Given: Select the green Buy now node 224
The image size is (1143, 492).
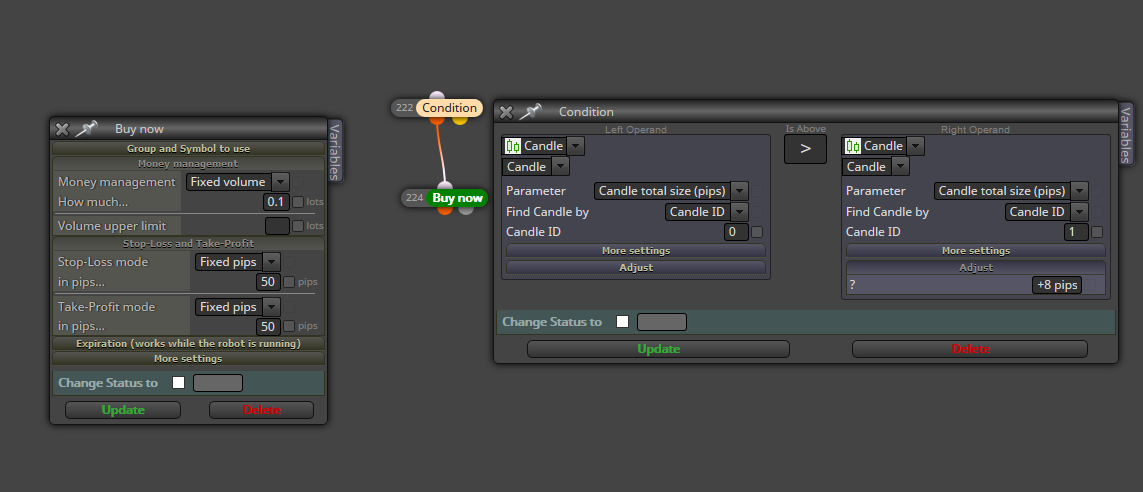Looking at the screenshot, I should (445, 198).
